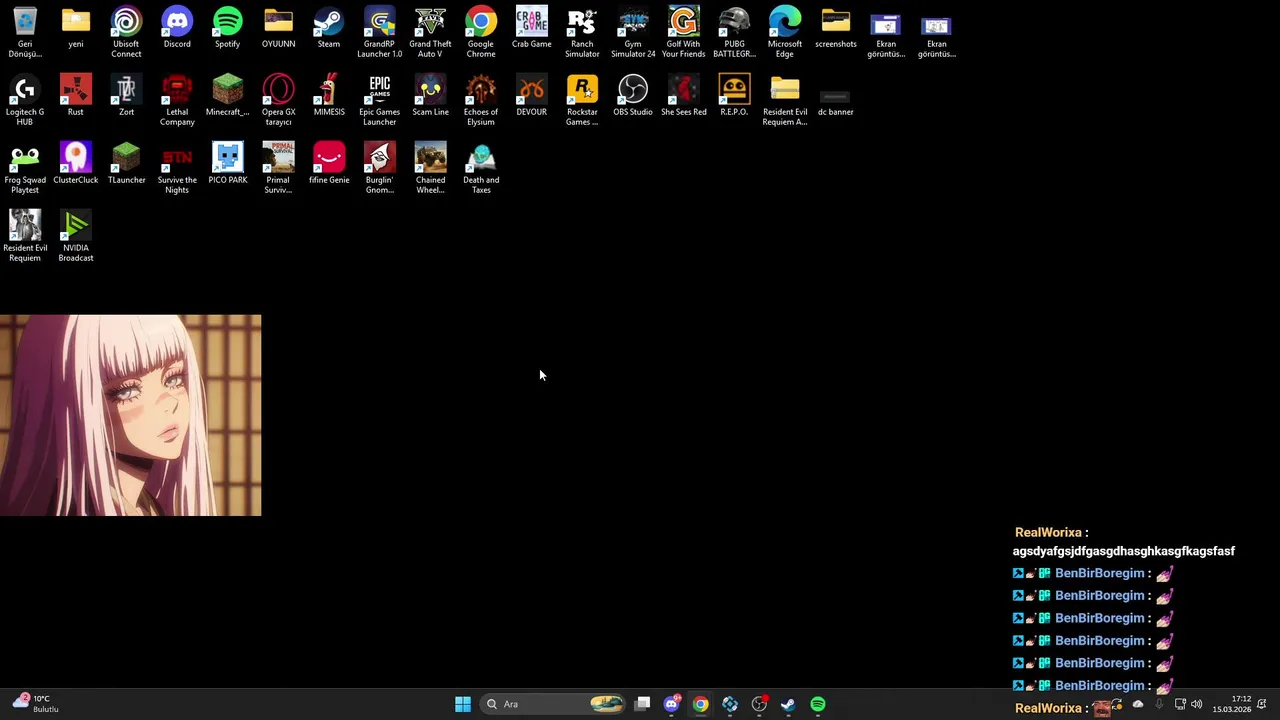Select the Zort game icon
1280x720 pixels.
click(126, 96)
